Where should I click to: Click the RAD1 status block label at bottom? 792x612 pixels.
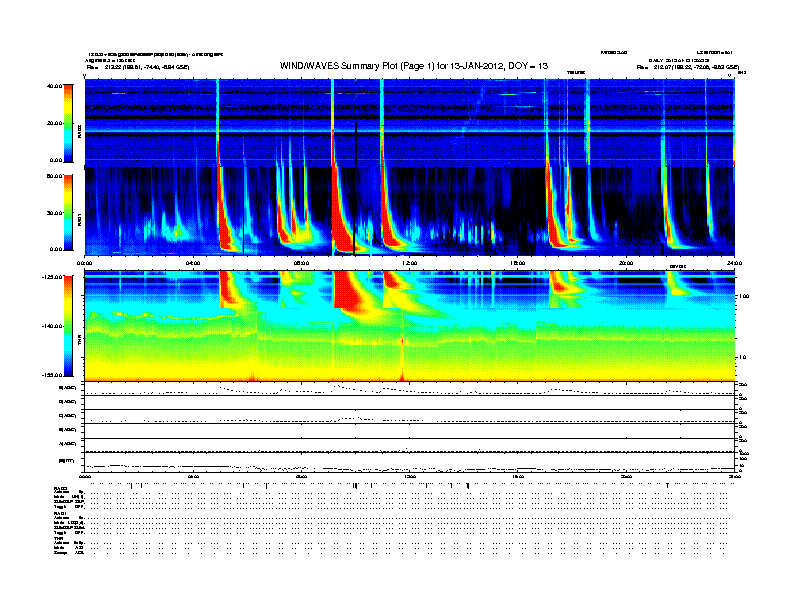(x=60, y=514)
